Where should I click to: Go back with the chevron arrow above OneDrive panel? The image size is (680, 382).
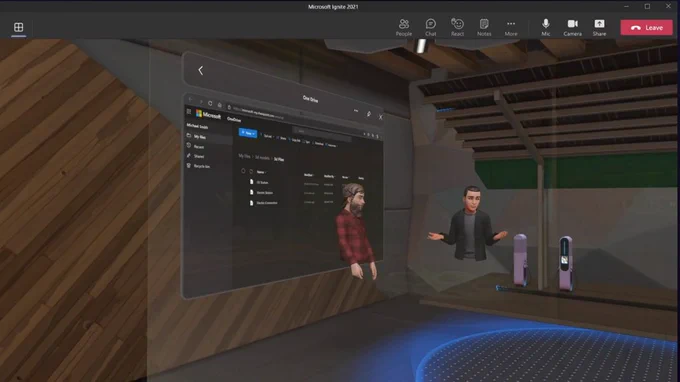click(x=200, y=70)
